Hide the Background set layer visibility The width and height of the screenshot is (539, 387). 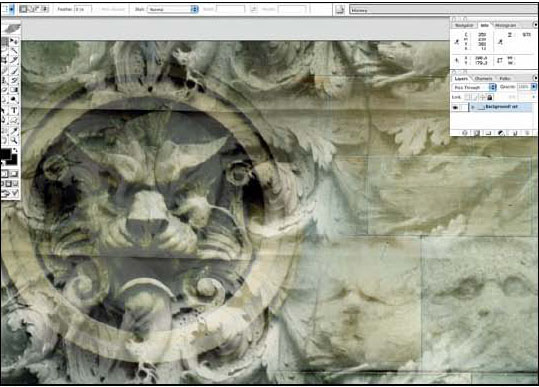pyautogui.click(x=455, y=107)
